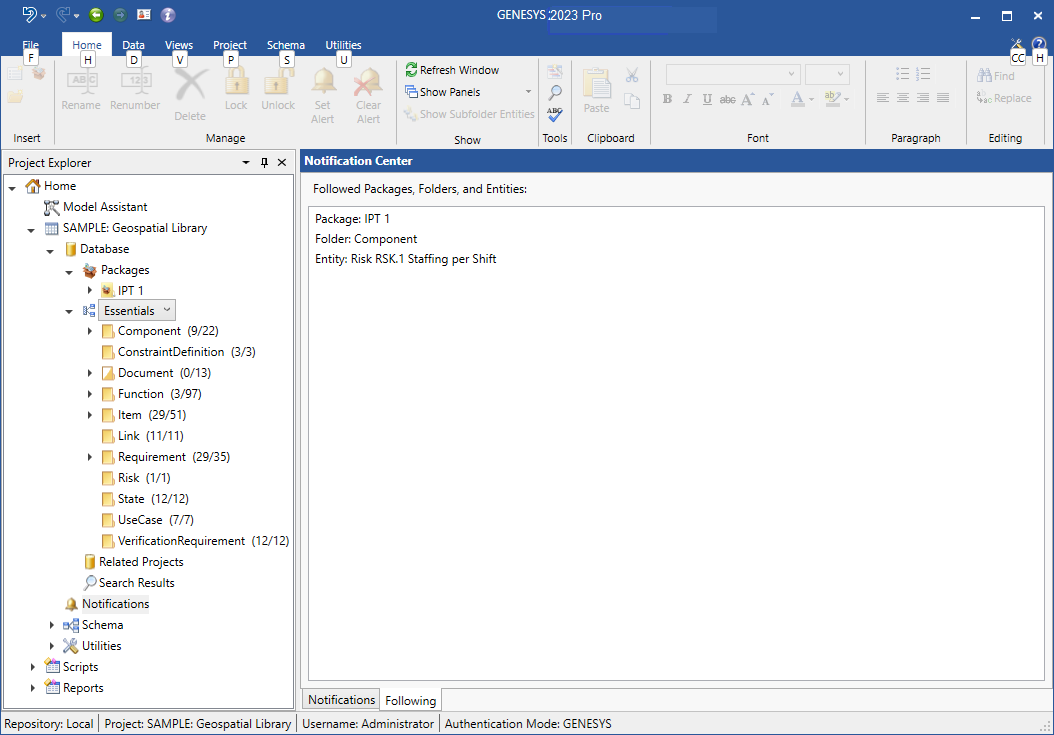Click the Redo arrow in title bar
The width and height of the screenshot is (1054, 735).
point(64,14)
